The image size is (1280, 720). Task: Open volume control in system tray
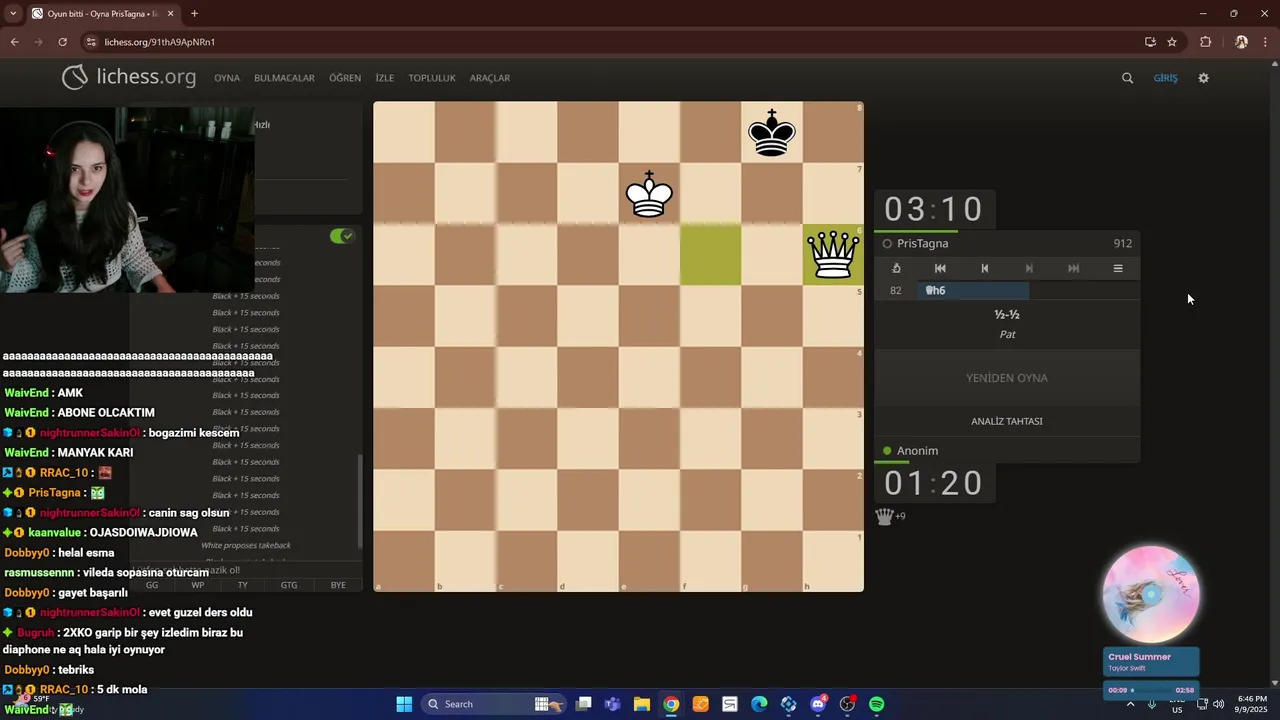tap(1218, 704)
